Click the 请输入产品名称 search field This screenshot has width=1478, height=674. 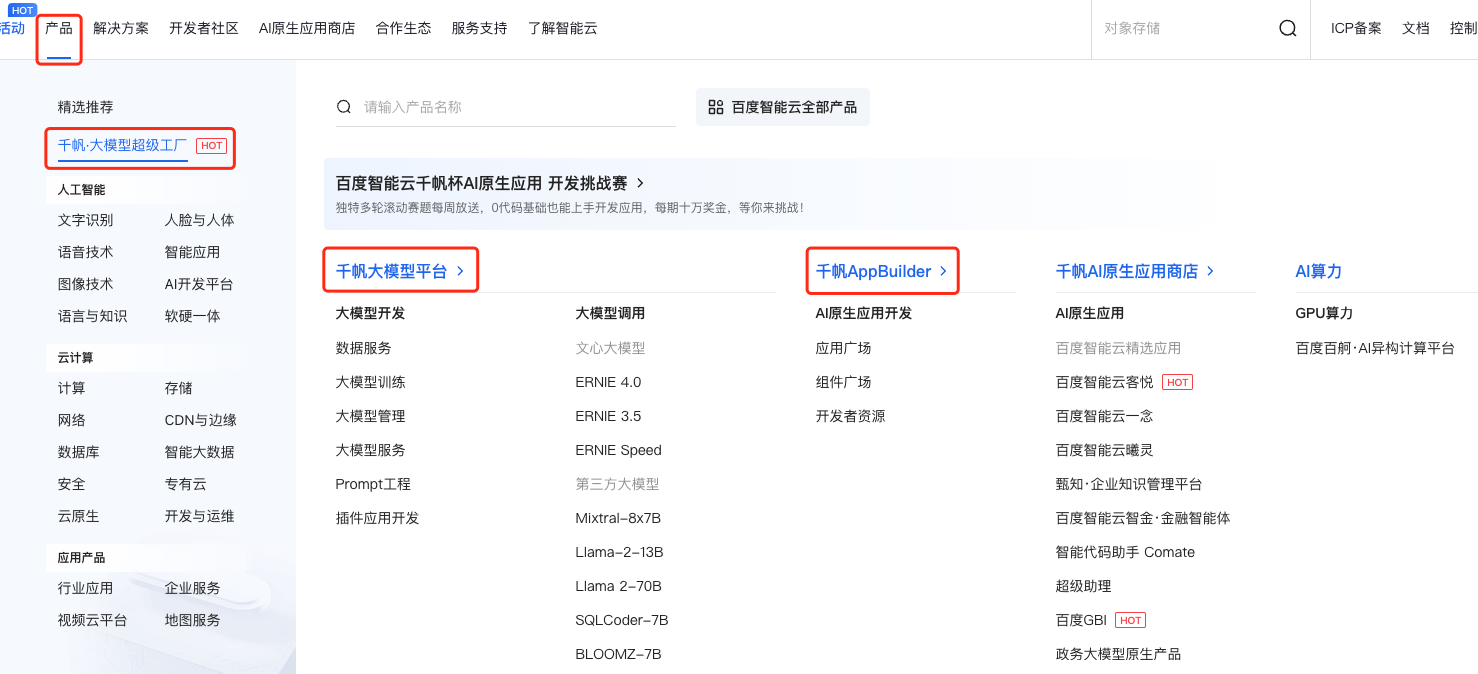pos(506,107)
